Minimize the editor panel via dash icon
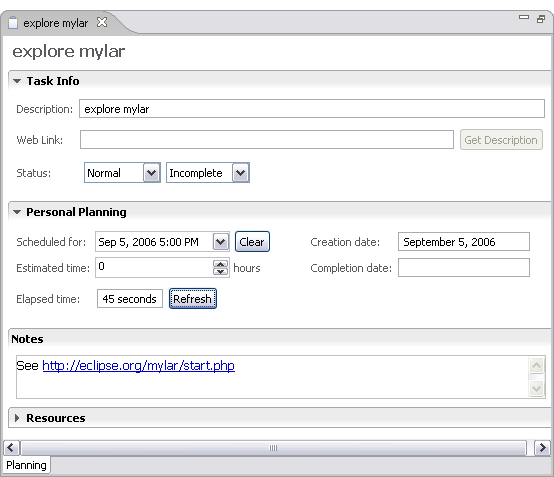This screenshot has width=554, height=477. tap(524, 17)
